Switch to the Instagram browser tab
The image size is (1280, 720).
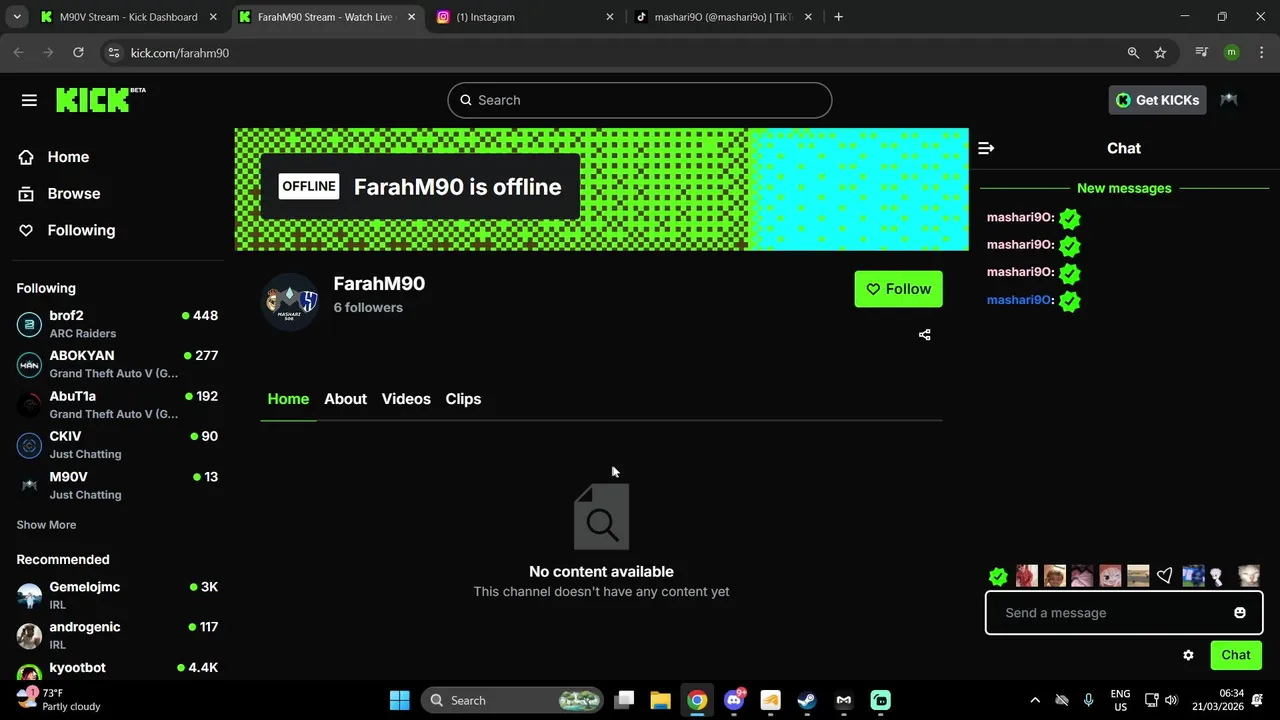[527, 17]
